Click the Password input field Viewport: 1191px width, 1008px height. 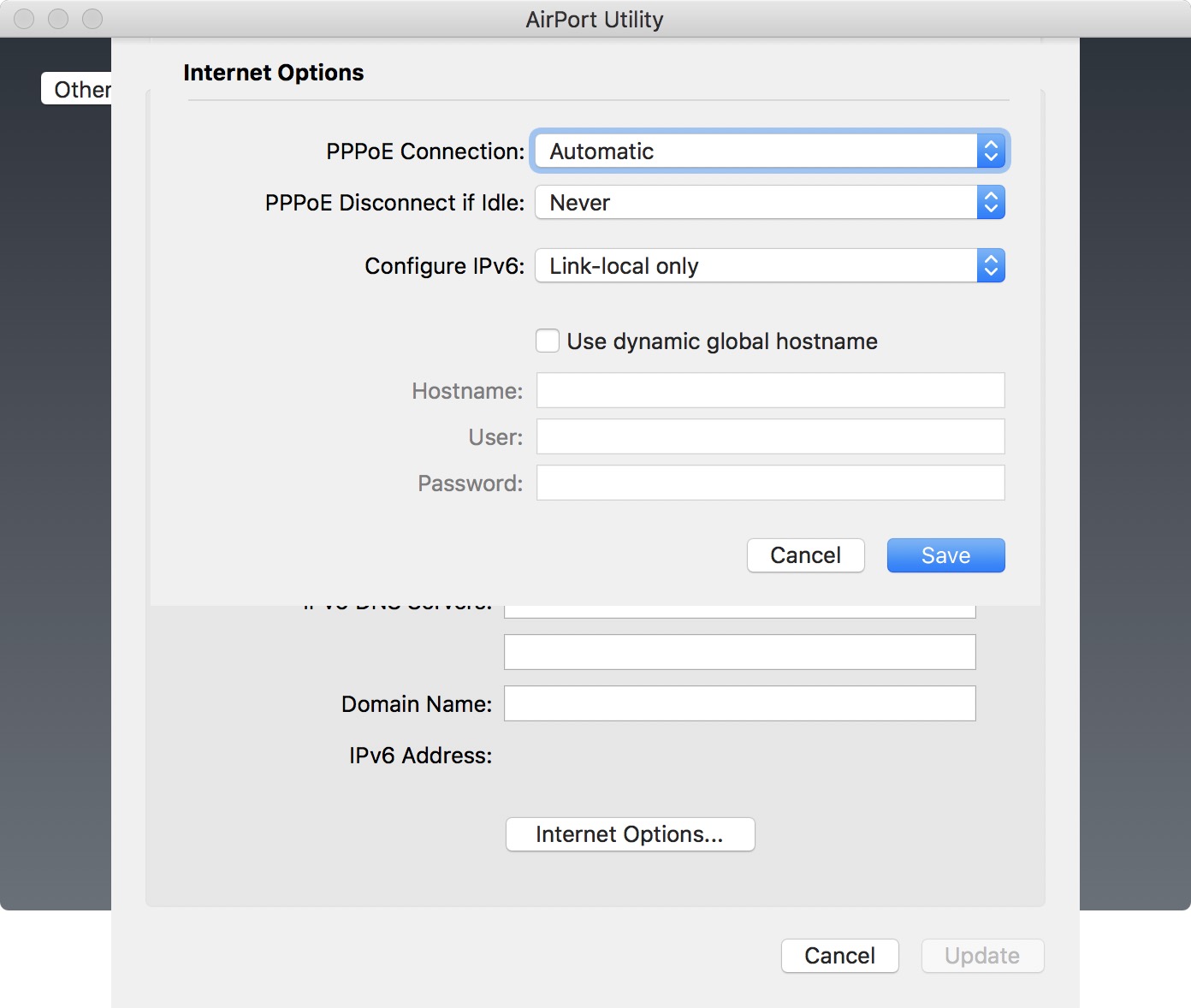[x=771, y=483]
